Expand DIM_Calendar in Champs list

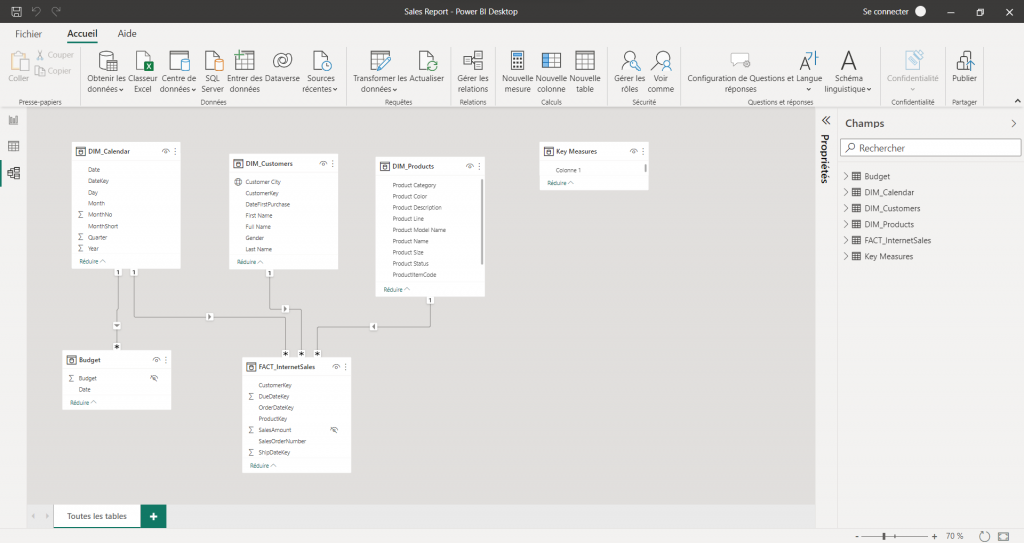coord(846,192)
